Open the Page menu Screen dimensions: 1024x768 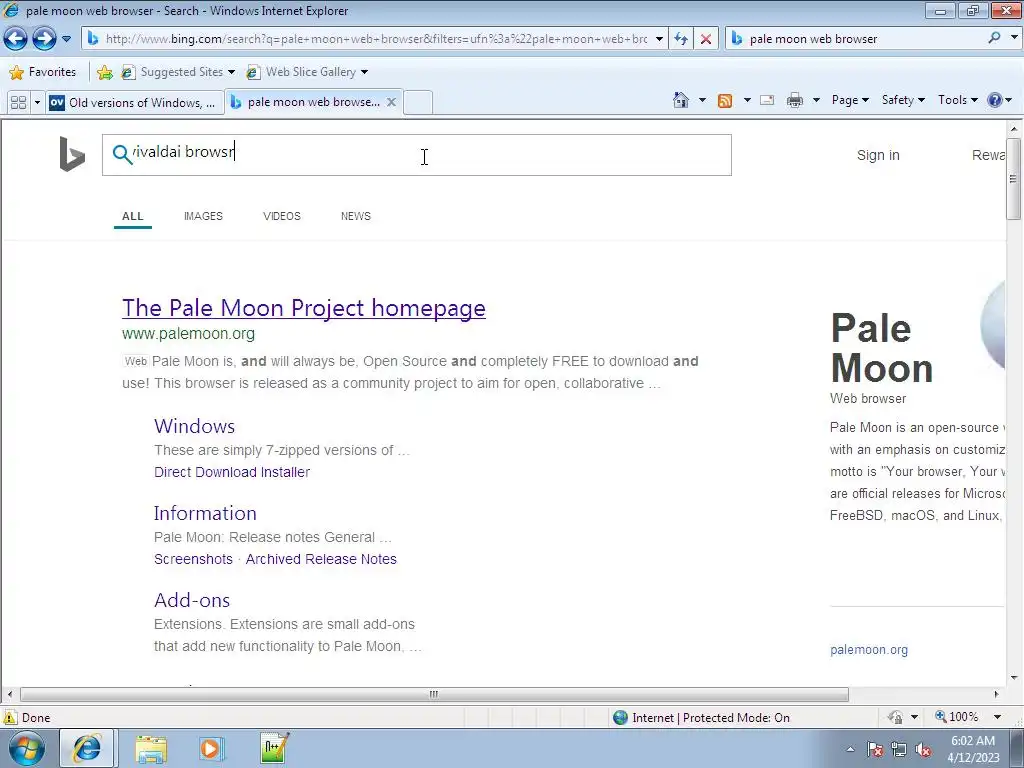pyautogui.click(x=850, y=100)
